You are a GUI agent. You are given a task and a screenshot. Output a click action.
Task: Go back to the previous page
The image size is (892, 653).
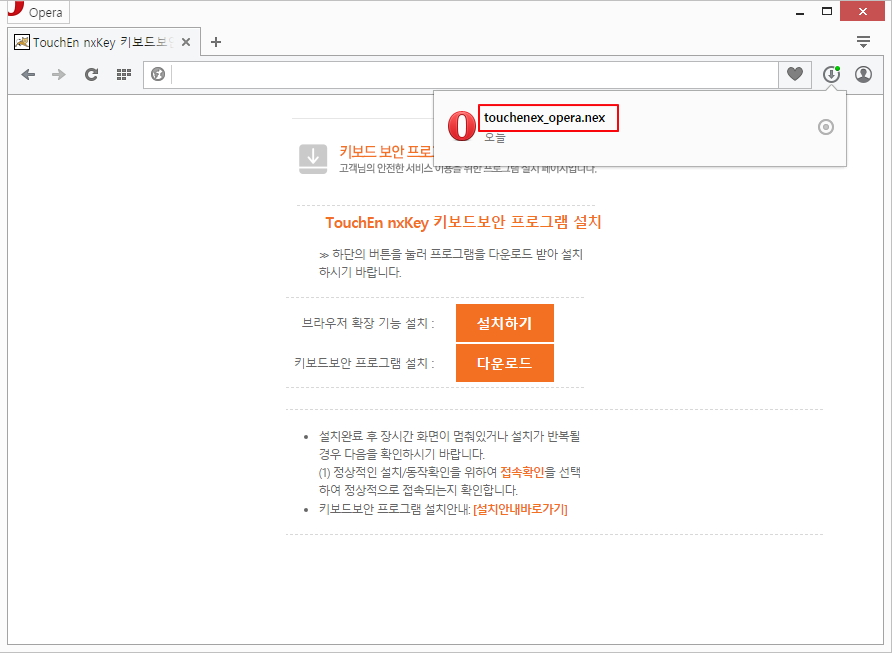pyautogui.click(x=28, y=75)
